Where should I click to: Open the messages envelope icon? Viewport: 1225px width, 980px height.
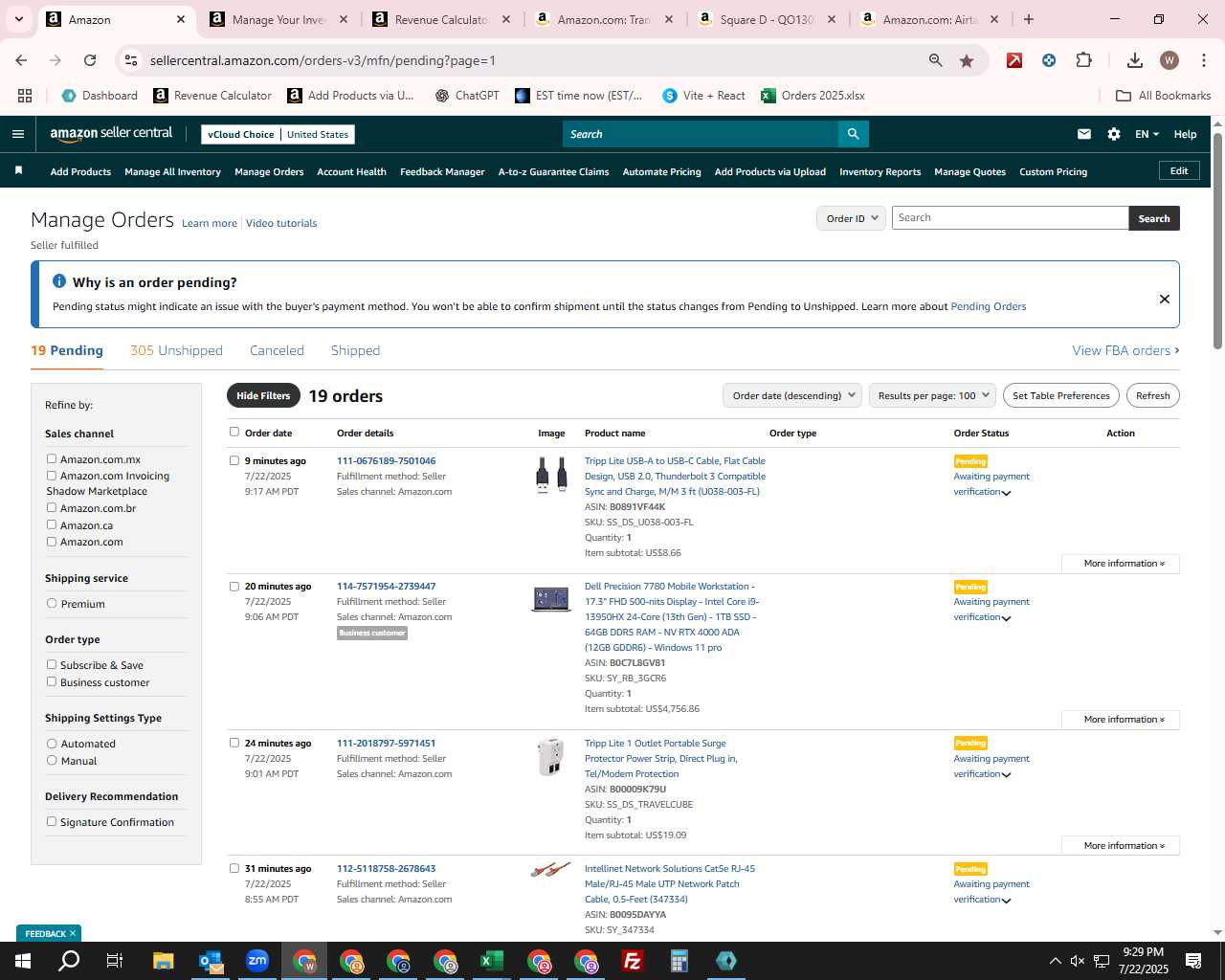pos(1084,134)
